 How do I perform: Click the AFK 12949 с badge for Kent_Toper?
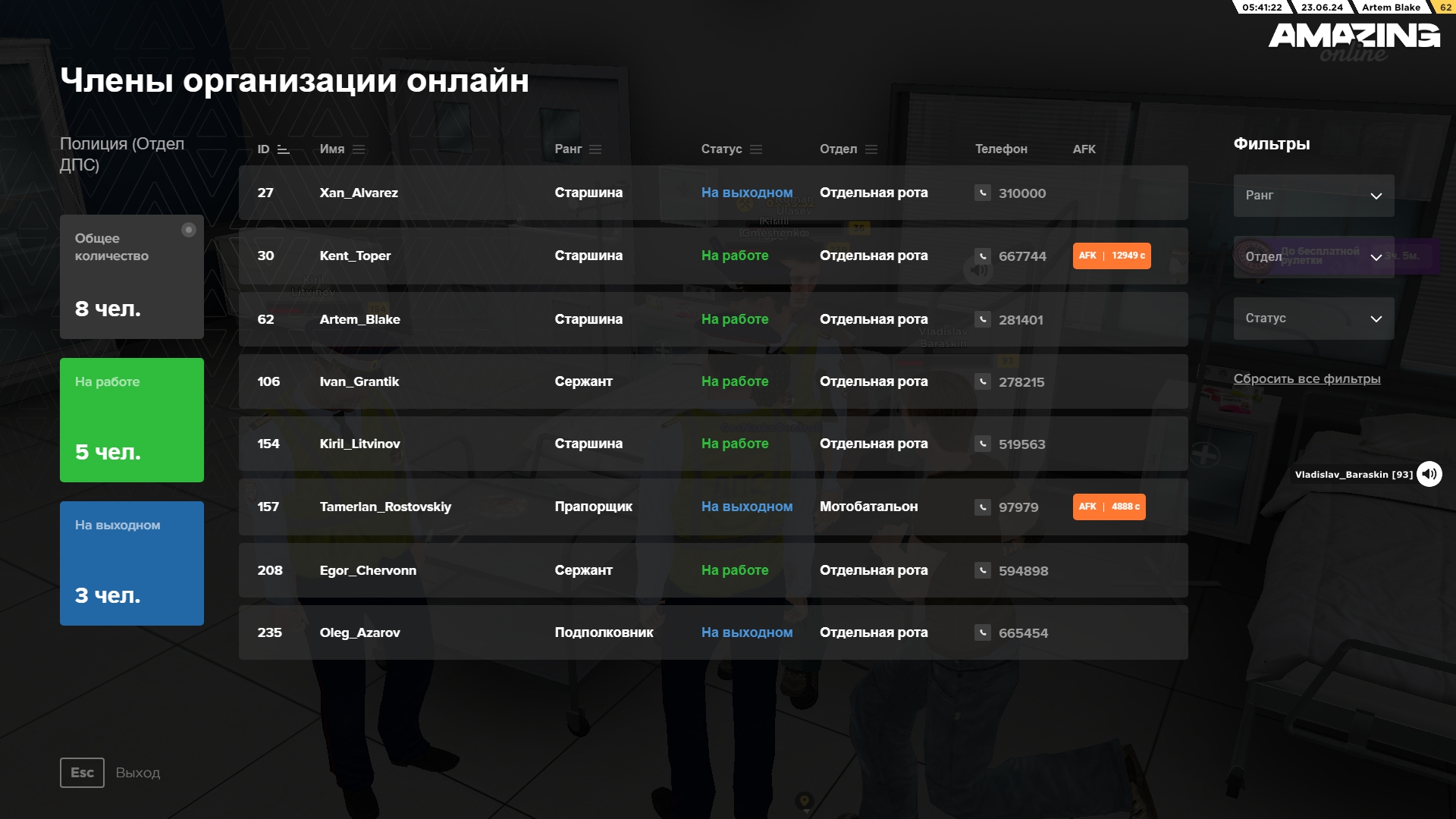click(1111, 256)
